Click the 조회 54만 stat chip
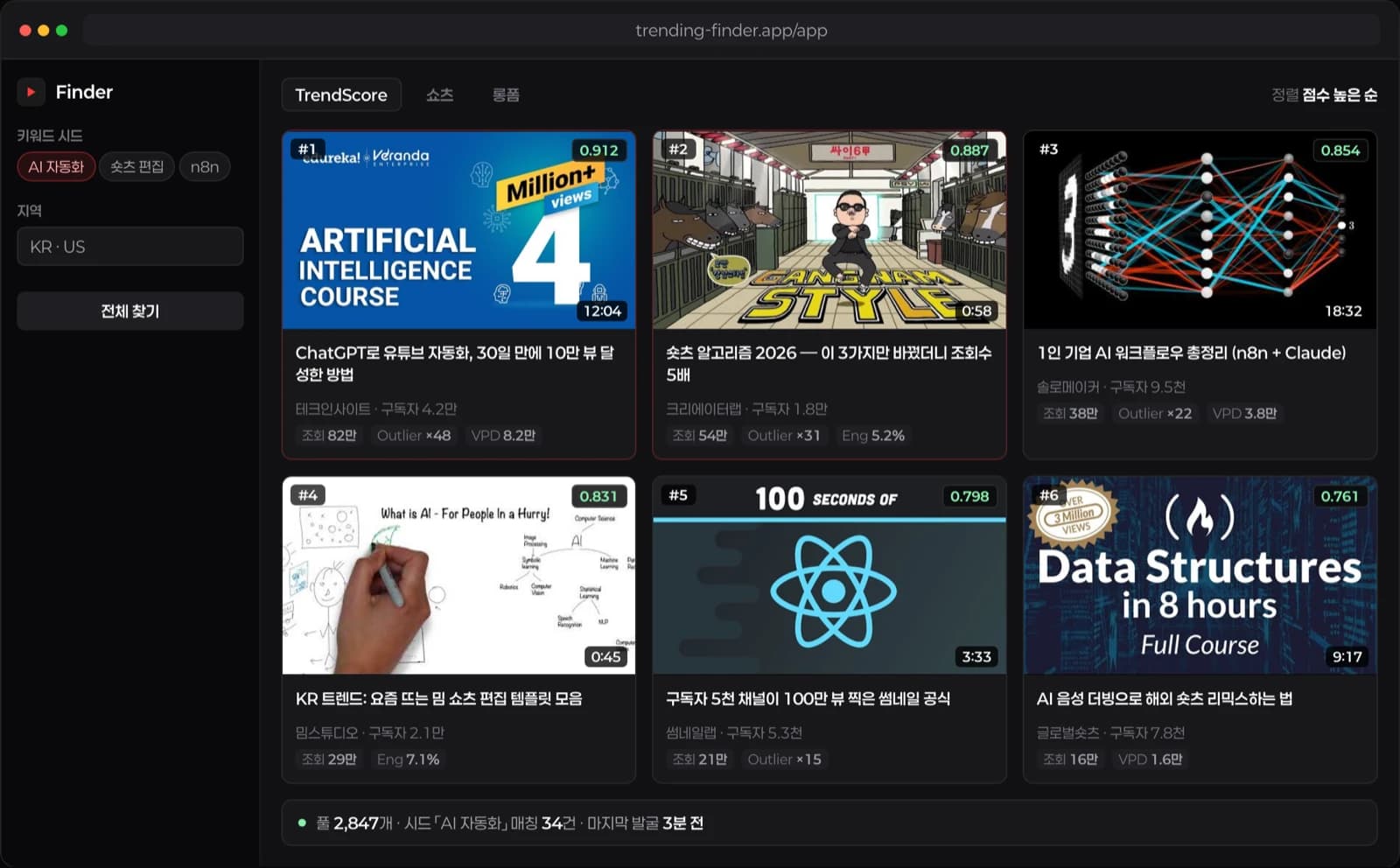This screenshot has width=1400, height=868. (x=699, y=435)
